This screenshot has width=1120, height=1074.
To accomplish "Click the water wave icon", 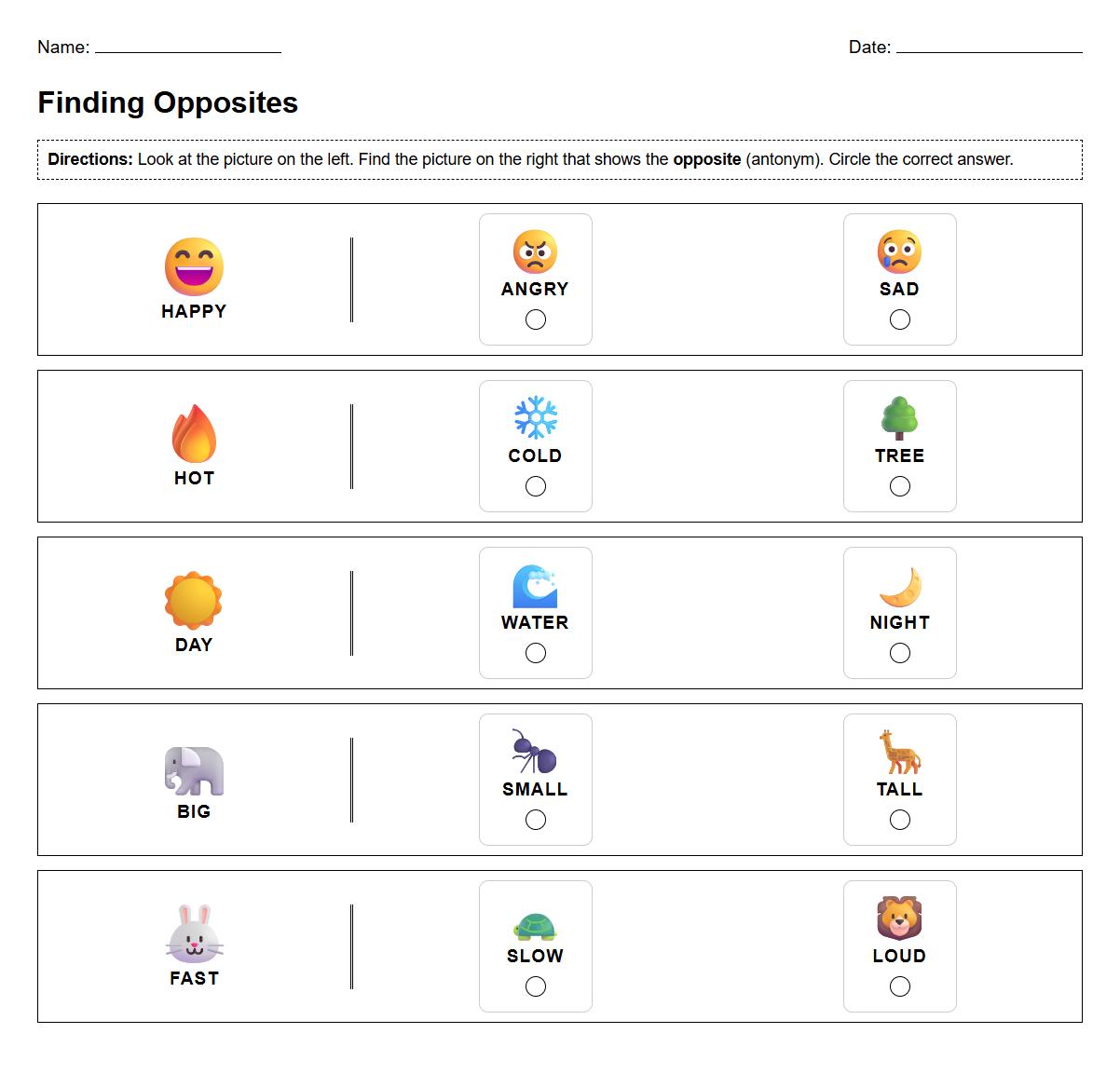I will click(535, 586).
